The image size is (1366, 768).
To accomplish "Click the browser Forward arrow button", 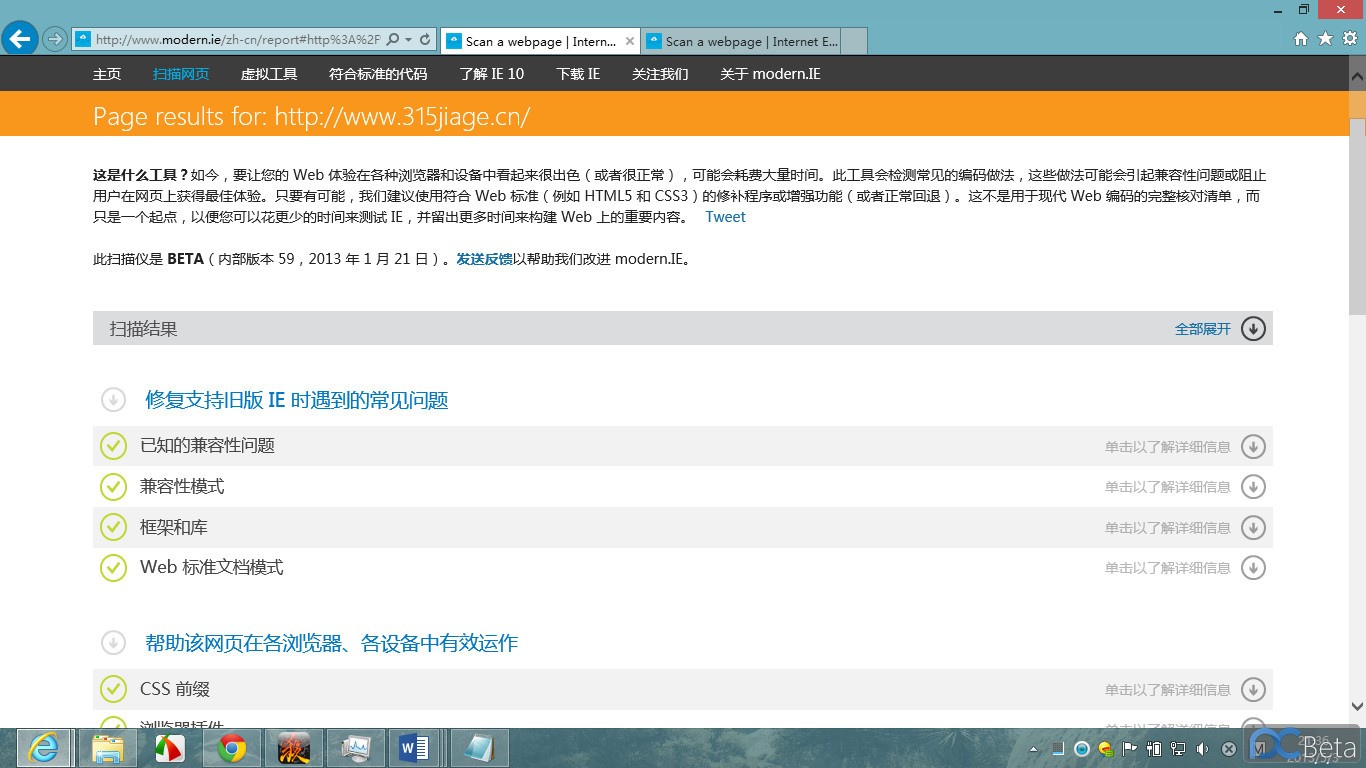I will point(55,39).
